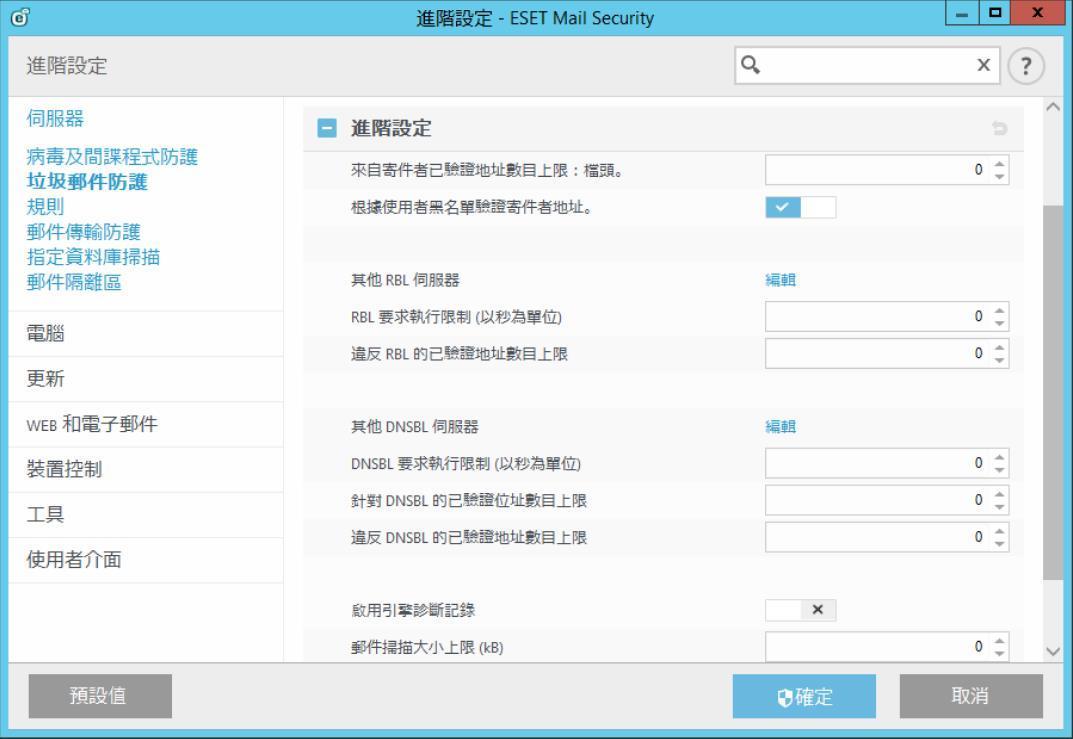Viewport: 1073px width, 739px height.
Task: Close the ESET Mail Security window
Action: click(1037, 14)
